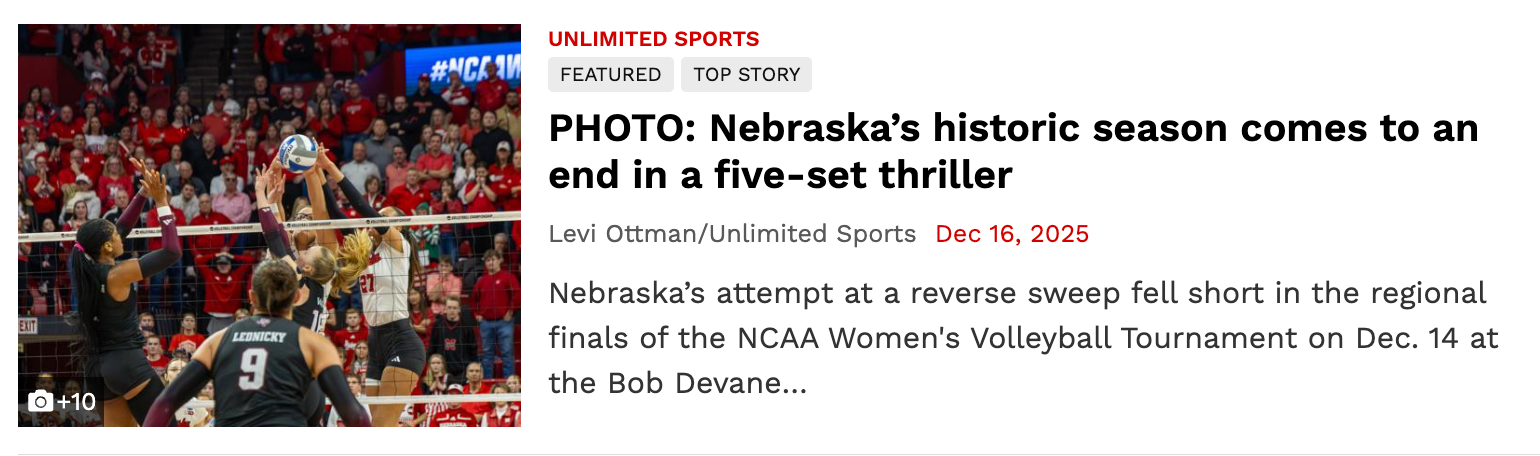Click the camera gallery icon on thumbnail

coord(40,402)
